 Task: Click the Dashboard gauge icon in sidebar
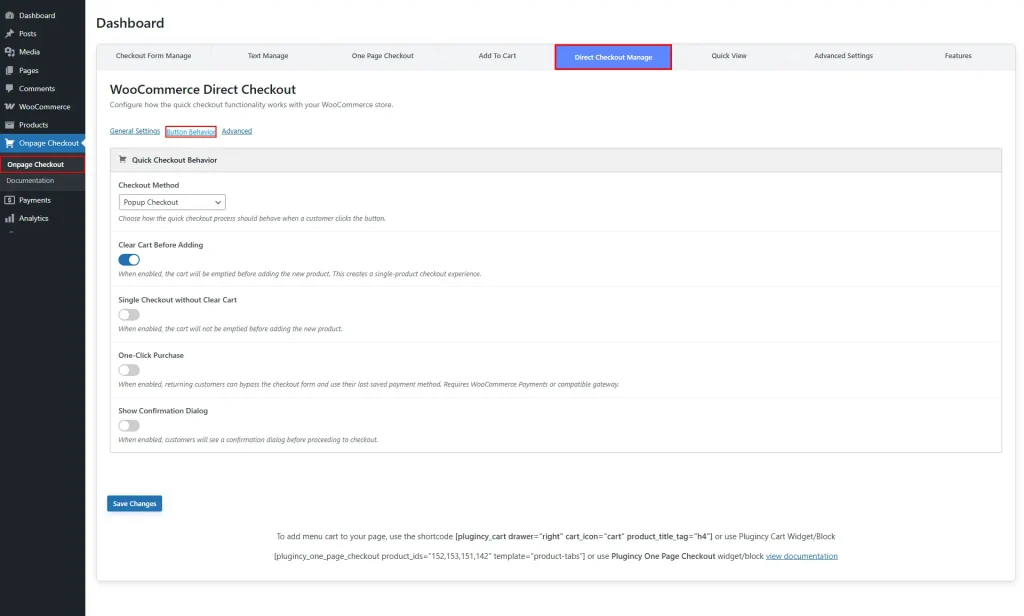9,15
